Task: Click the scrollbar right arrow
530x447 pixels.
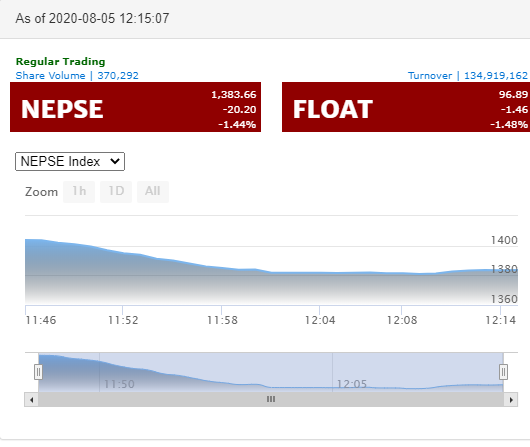Action: tap(511, 400)
